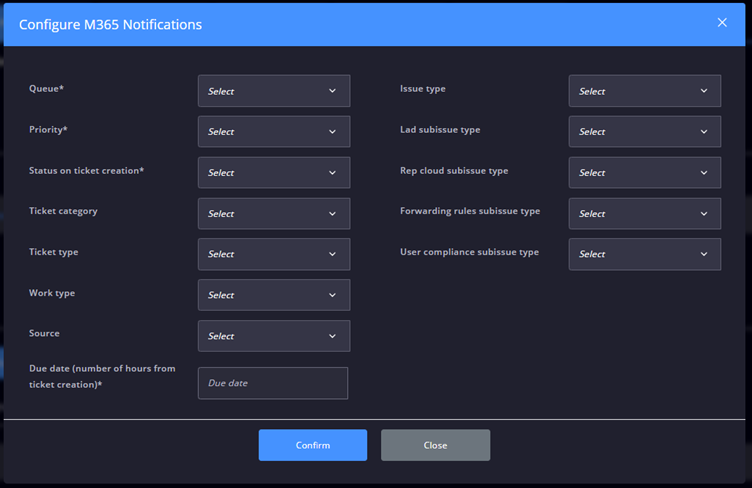
Task: Click the Due date hours label text
Action: click(102, 376)
